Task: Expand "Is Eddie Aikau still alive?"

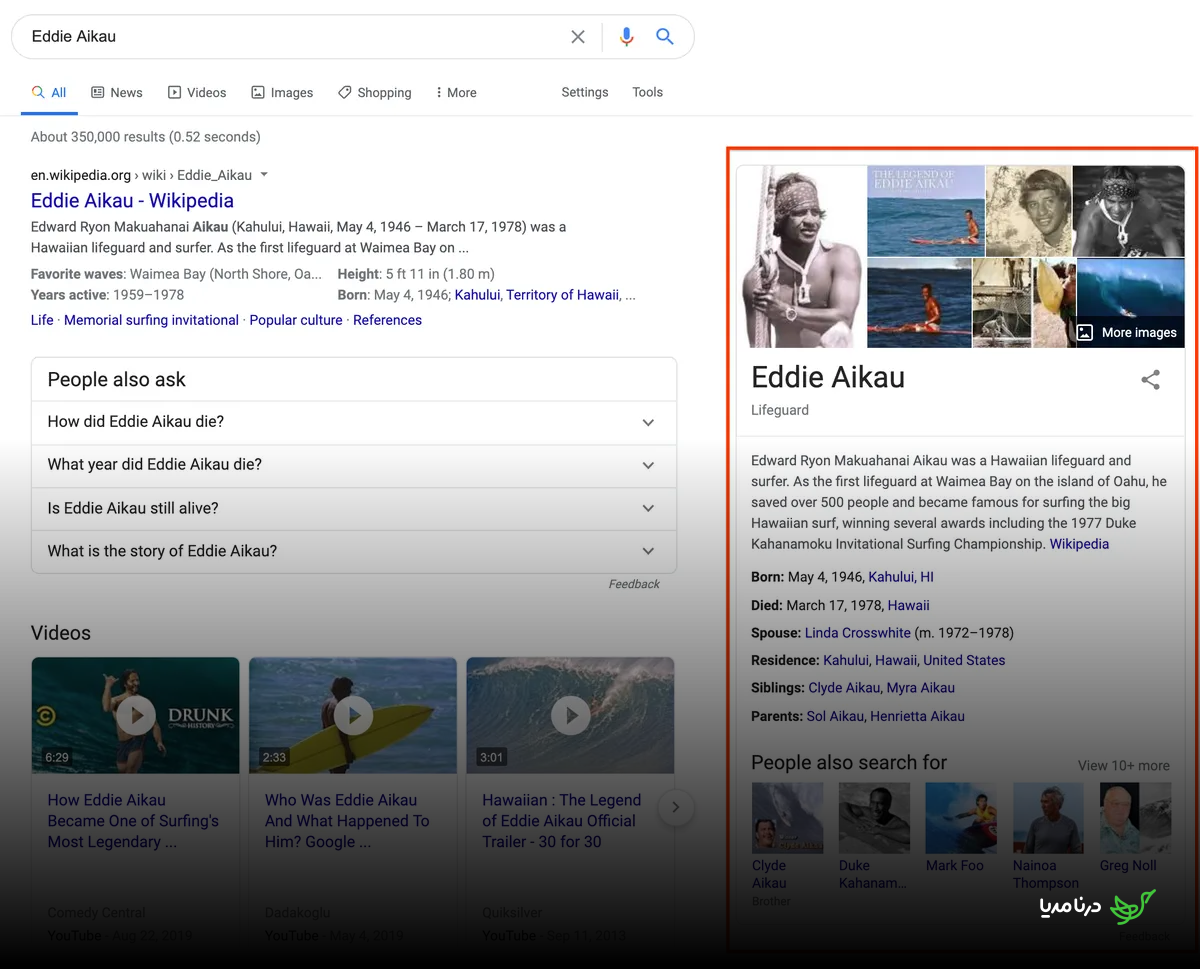Action: (354, 508)
